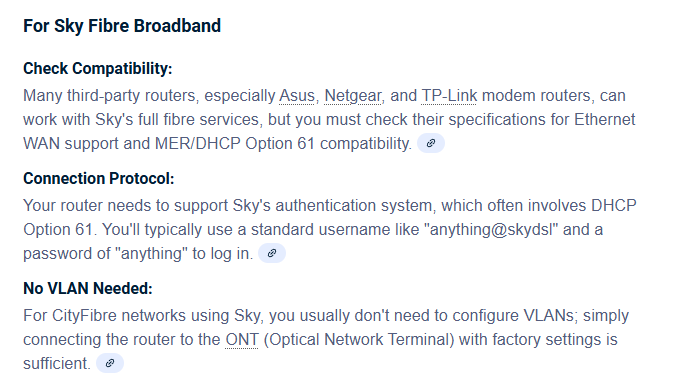Click the "For Sky Fibre Broadband" heading
687x387 pixels.
[122, 26]
